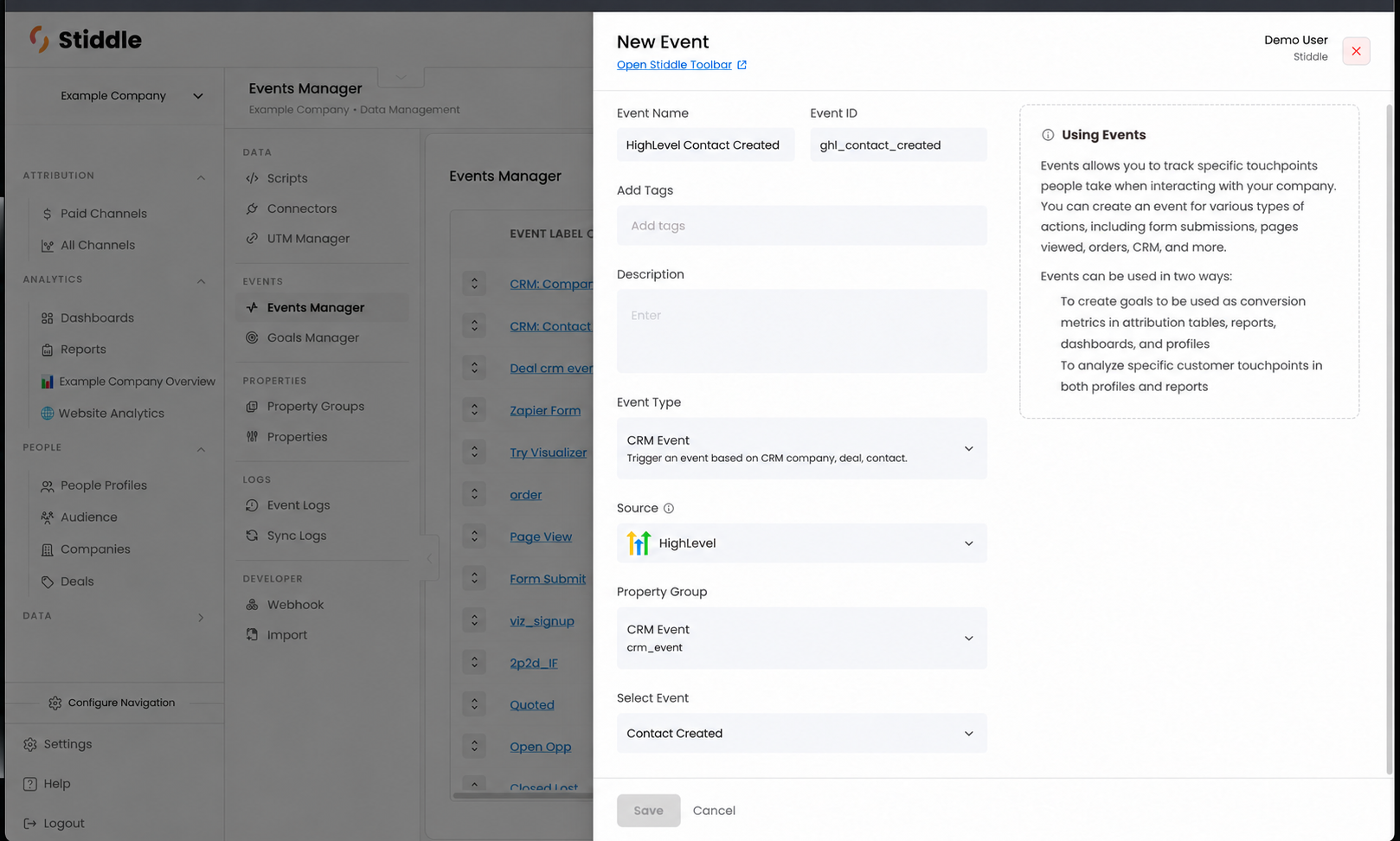Open the Select Event dropdown
The height and width of the screenshot is (841, 1400).
pos(801,733)
